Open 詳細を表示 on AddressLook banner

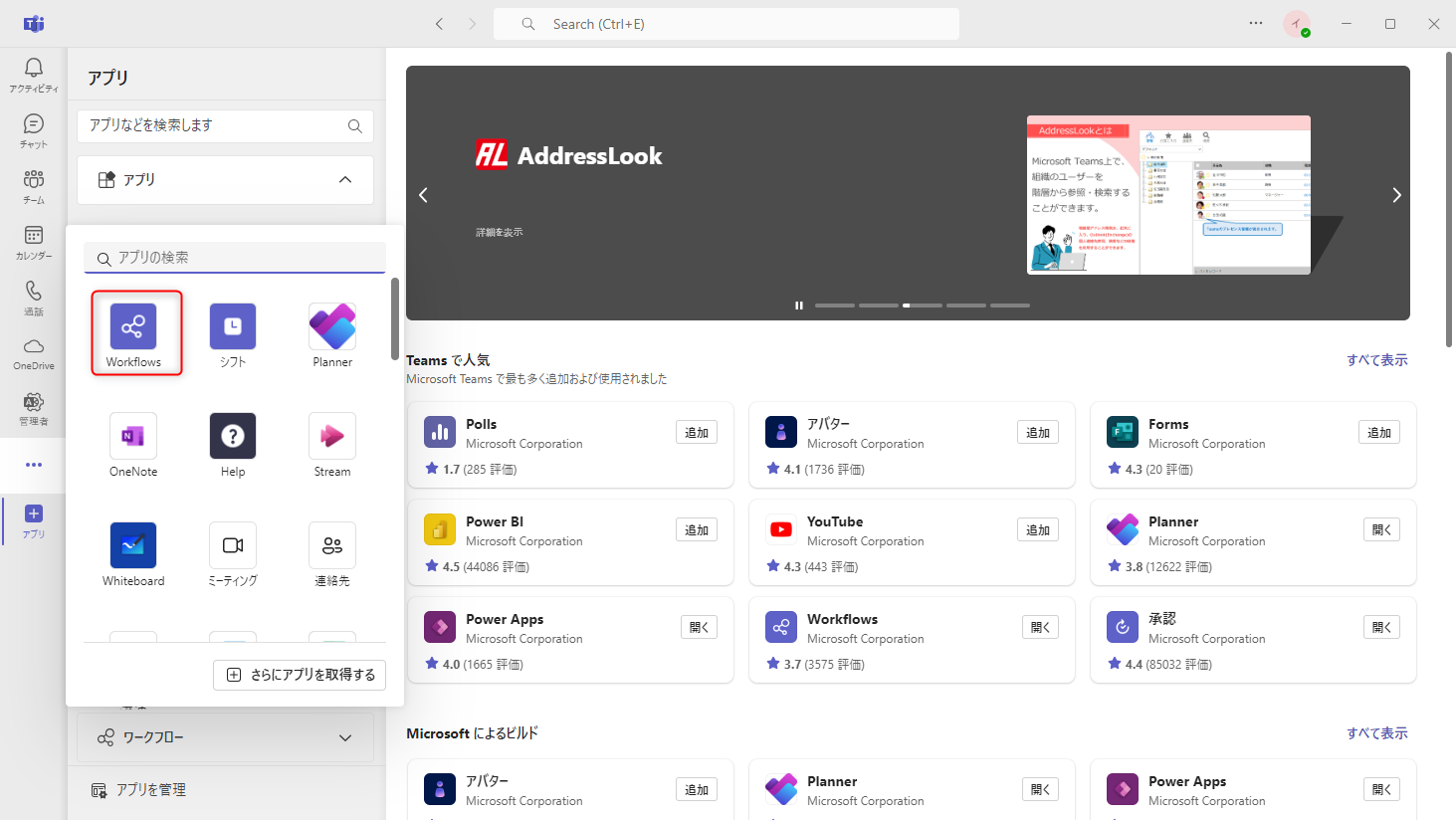click(500, 232)
